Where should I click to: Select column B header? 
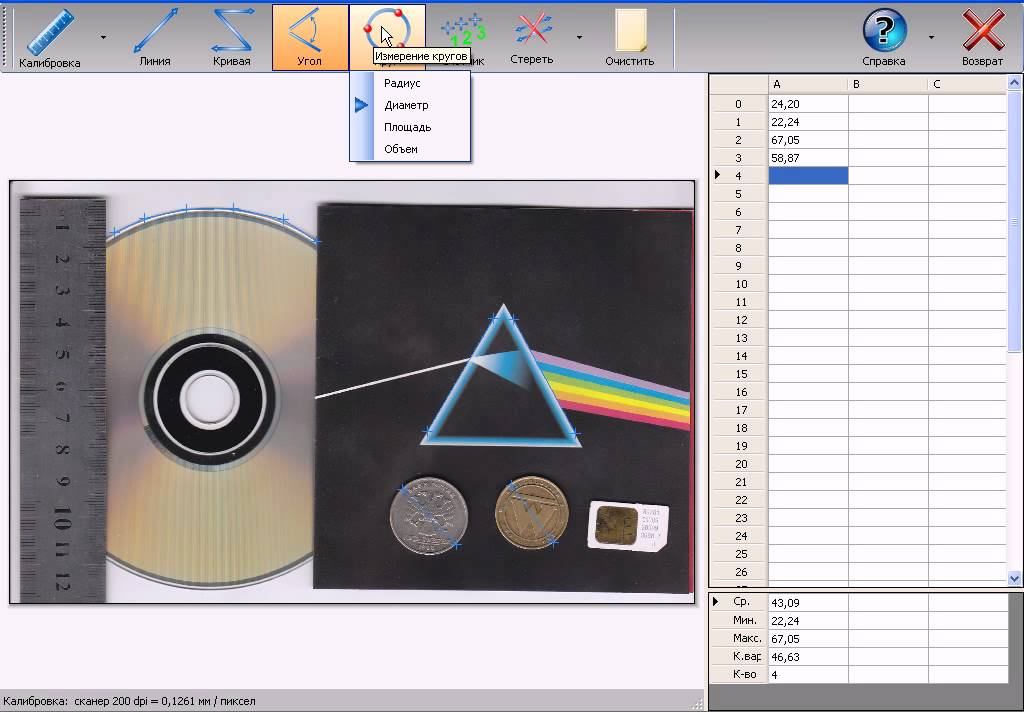tap(888, 84)
